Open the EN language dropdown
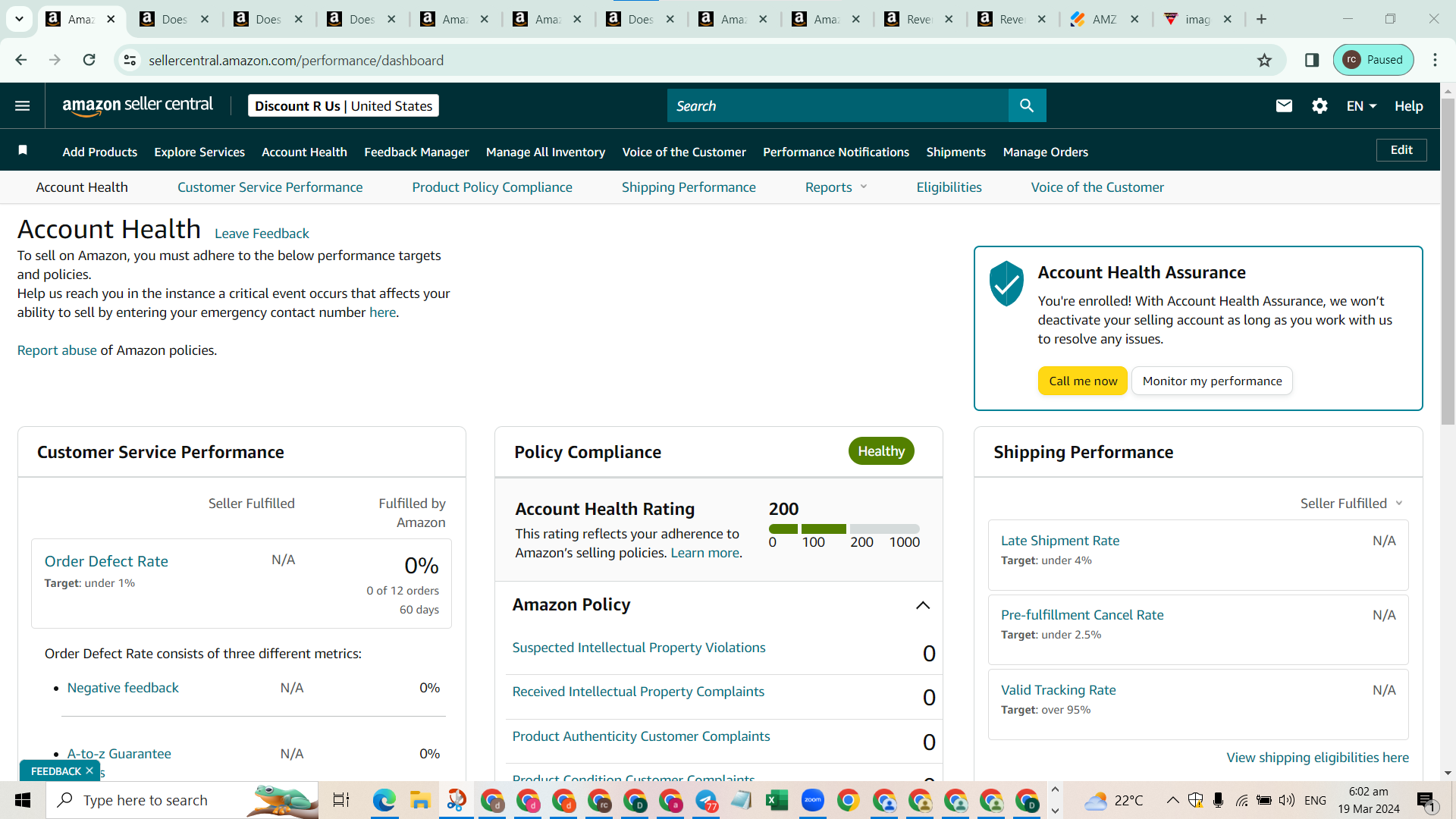This screenshot has width=1456, height=819. (x=1361, y=106)
